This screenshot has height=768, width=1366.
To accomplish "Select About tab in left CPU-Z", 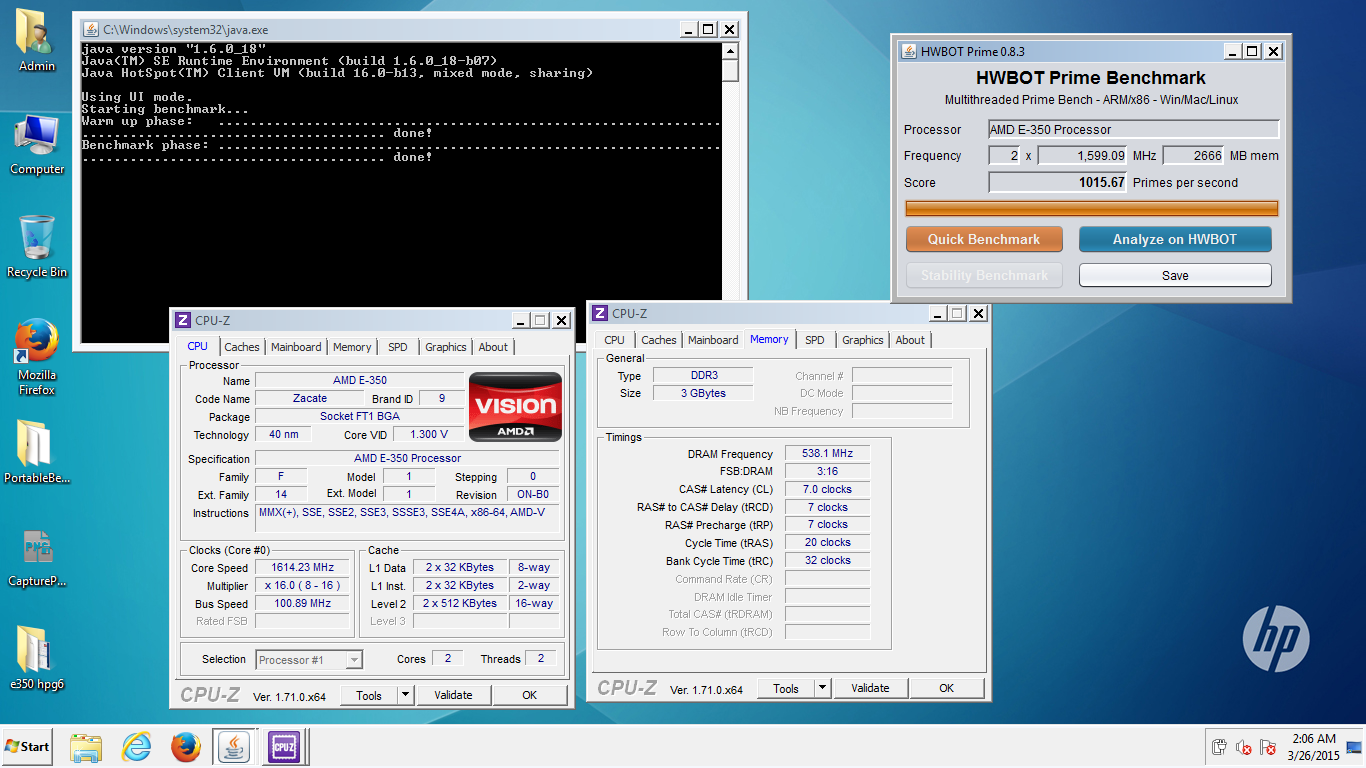I will (493, 347).
